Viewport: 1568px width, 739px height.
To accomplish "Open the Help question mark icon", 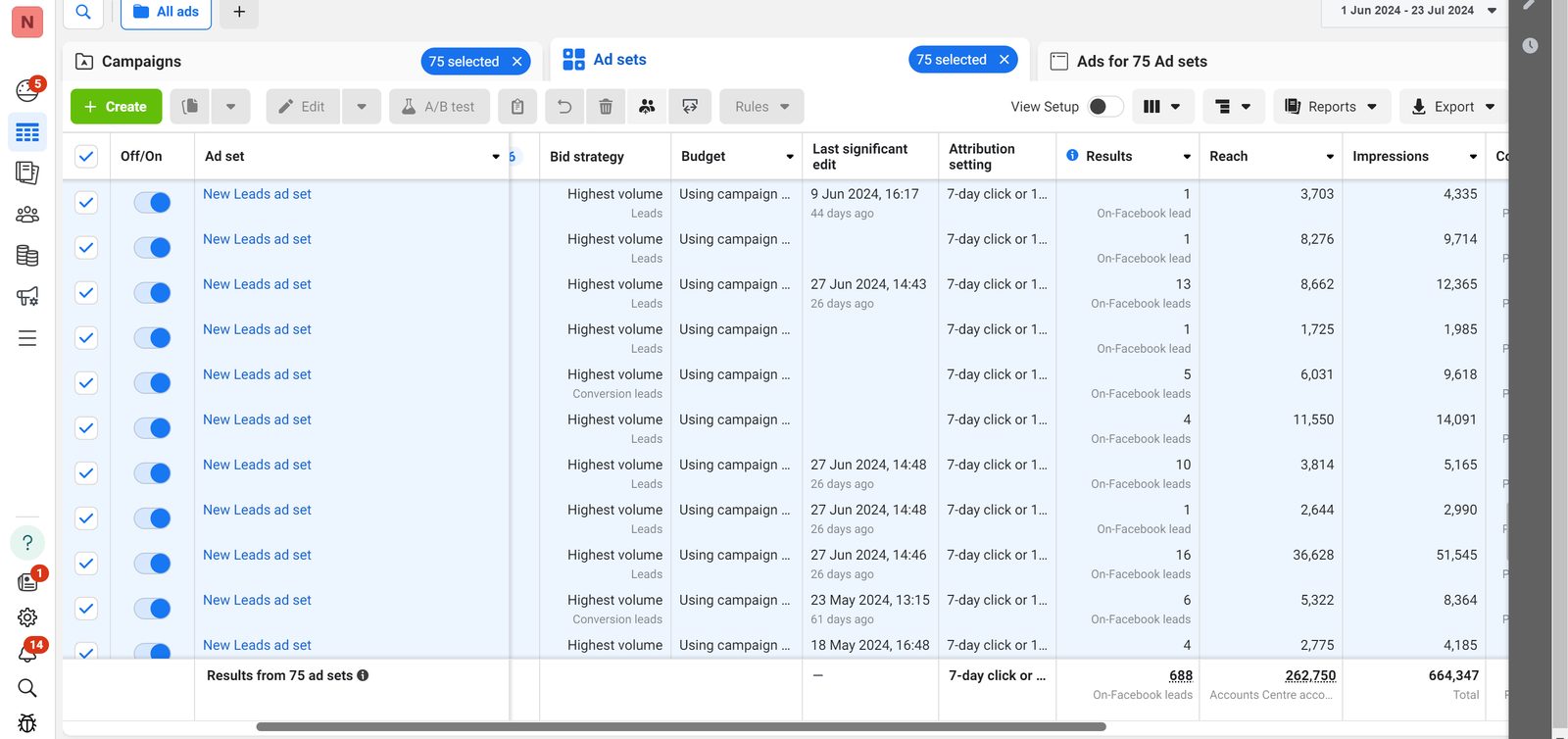I will [x=27, y=542].
